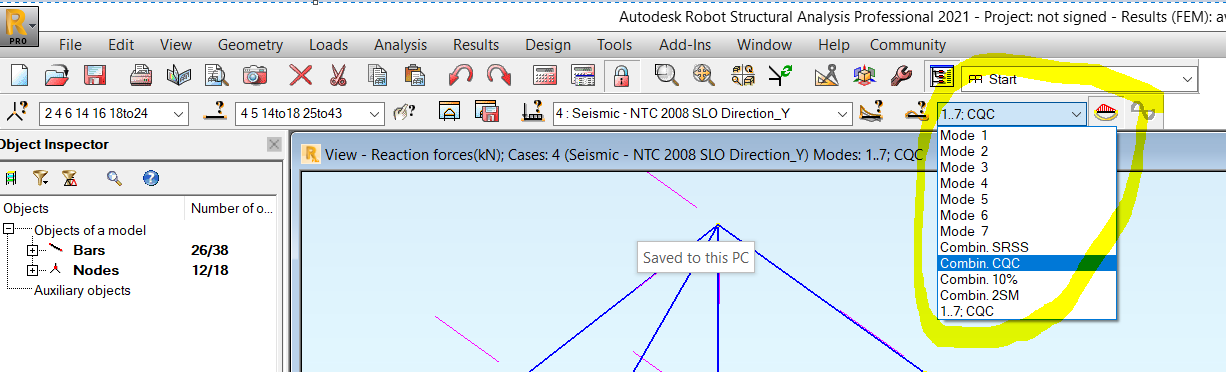Close the Object Inspector panel
Image resolution: width=1226 pixels, height=372 pixels.
274,145
